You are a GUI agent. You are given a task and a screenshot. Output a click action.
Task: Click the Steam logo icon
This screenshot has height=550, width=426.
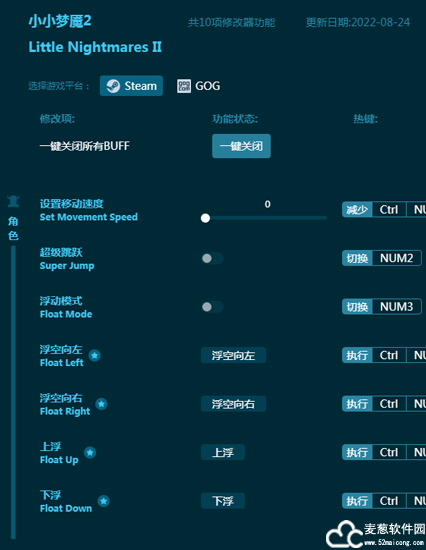coord(113,86)
